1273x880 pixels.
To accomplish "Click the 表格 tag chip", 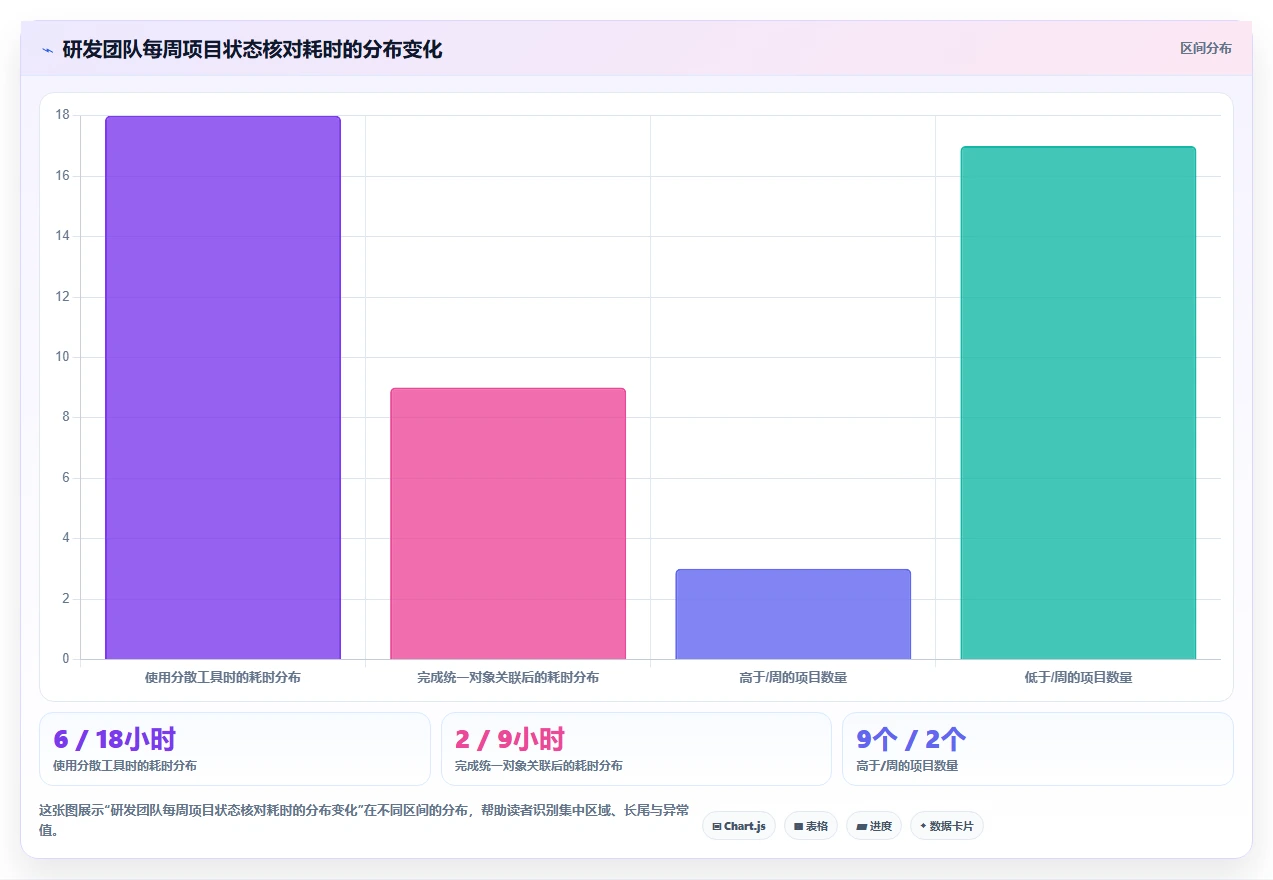I will (x=811, y=826).
